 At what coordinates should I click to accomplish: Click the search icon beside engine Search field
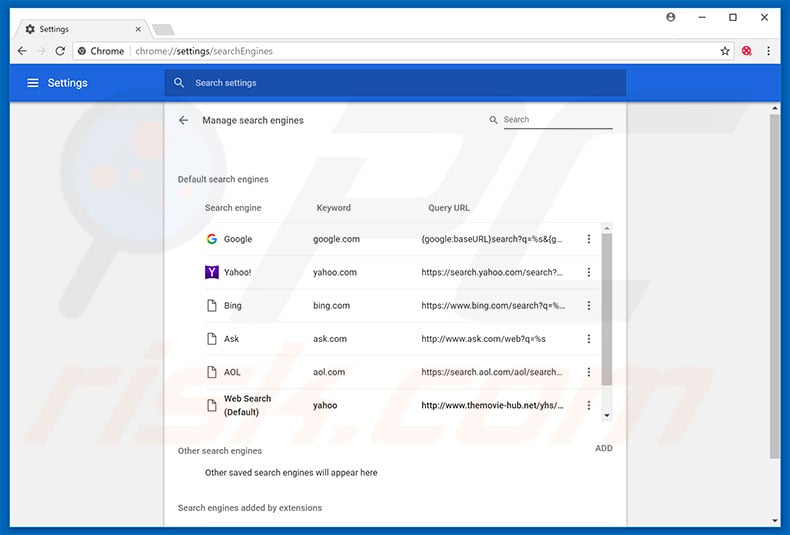pyautogui.click(x=493, y=120)
